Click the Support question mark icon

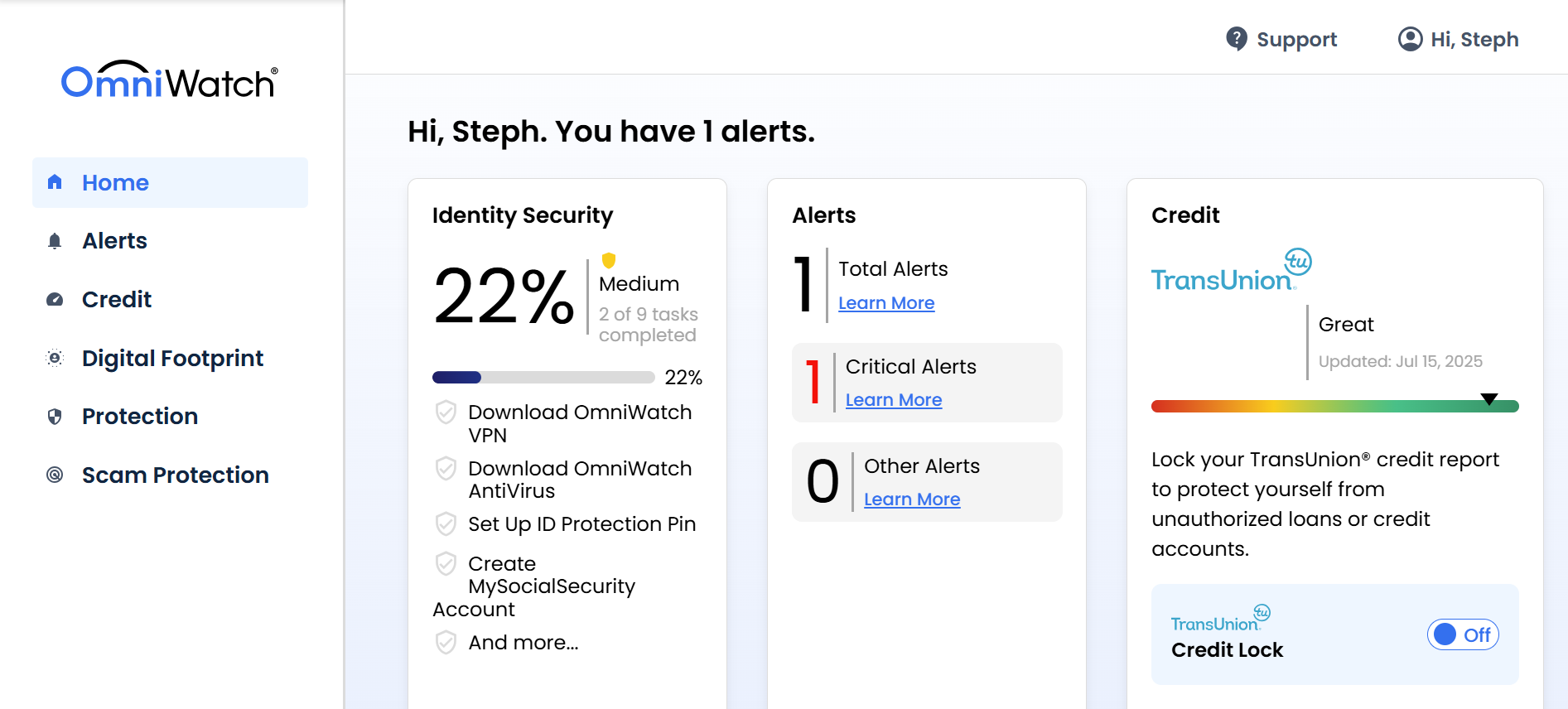(1237, 39)
